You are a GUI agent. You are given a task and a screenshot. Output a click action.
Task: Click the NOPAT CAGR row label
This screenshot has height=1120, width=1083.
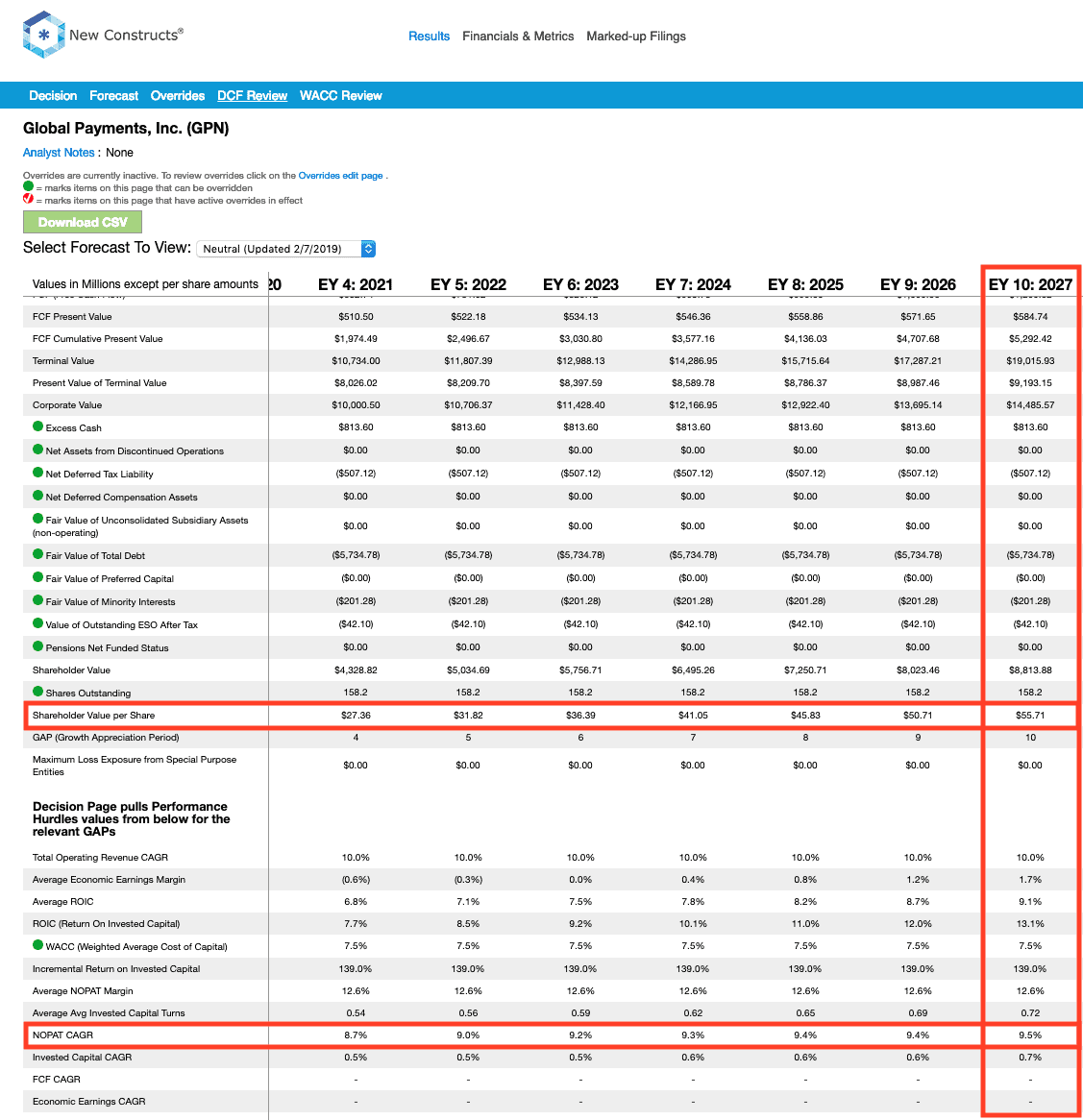(62, 1035)
